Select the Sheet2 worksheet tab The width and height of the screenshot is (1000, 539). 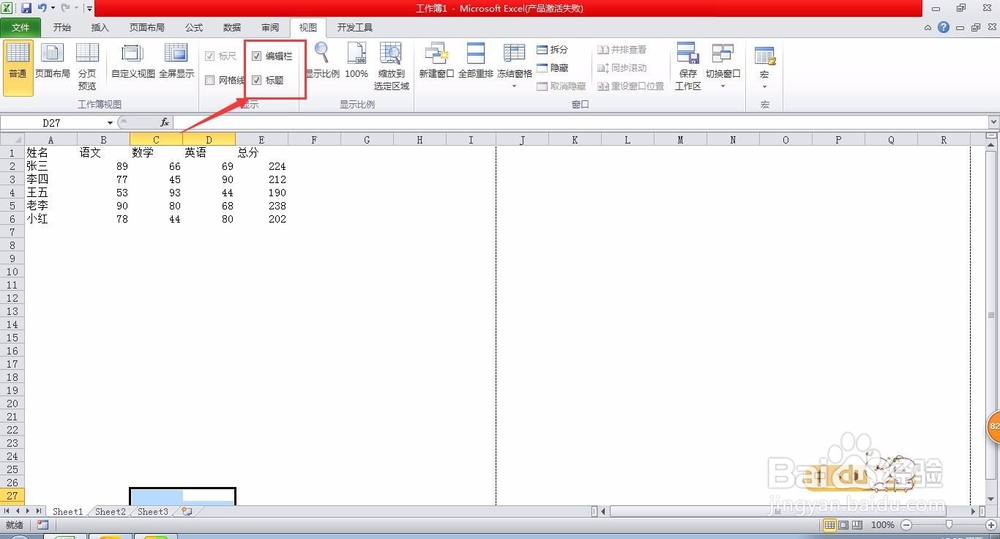pos(110,512)
